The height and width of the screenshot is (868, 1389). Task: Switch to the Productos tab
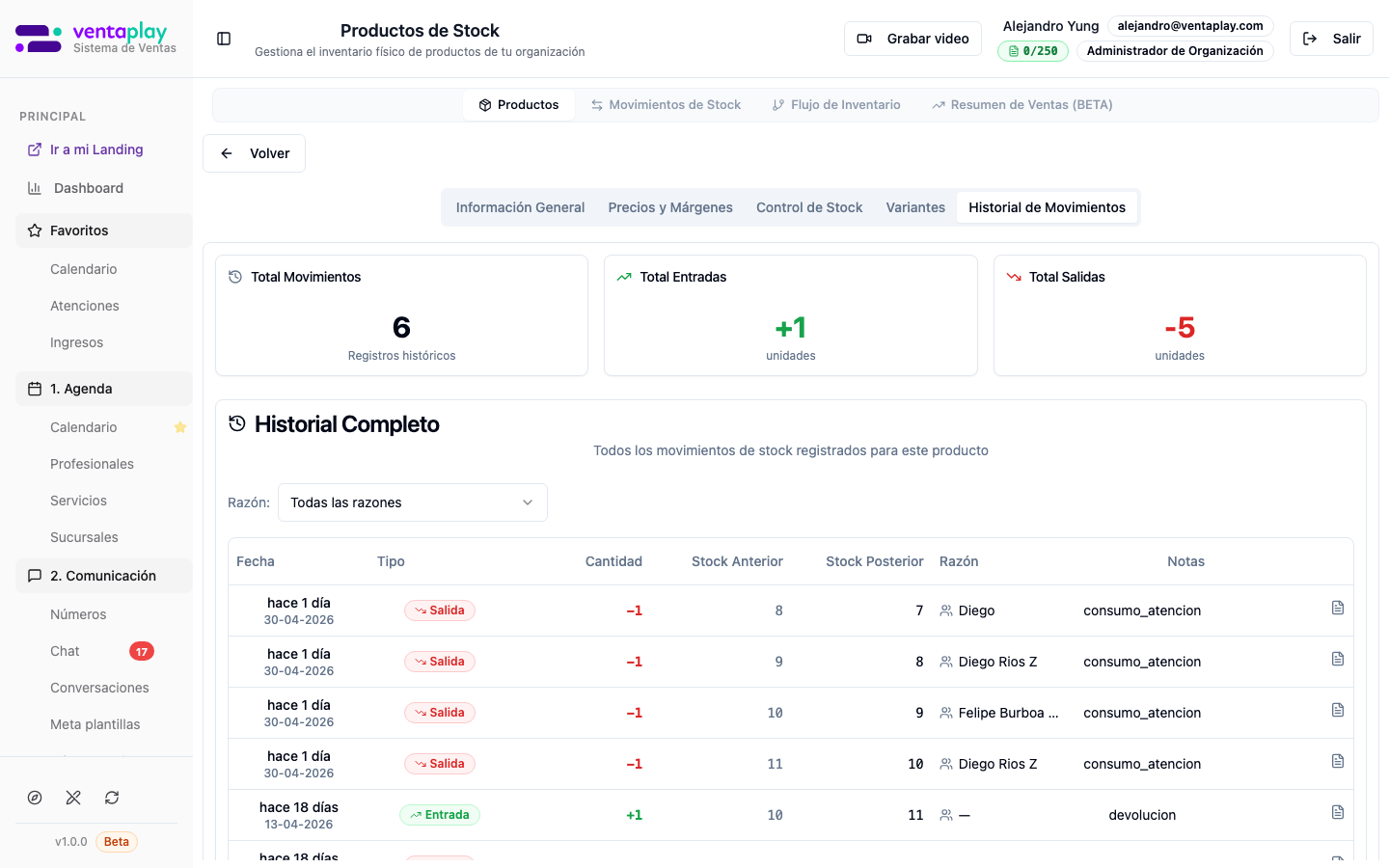coord(519,105)
